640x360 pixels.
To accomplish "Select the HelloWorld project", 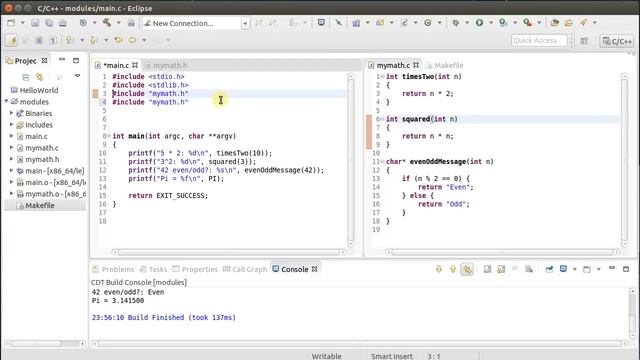I will 39,90.
